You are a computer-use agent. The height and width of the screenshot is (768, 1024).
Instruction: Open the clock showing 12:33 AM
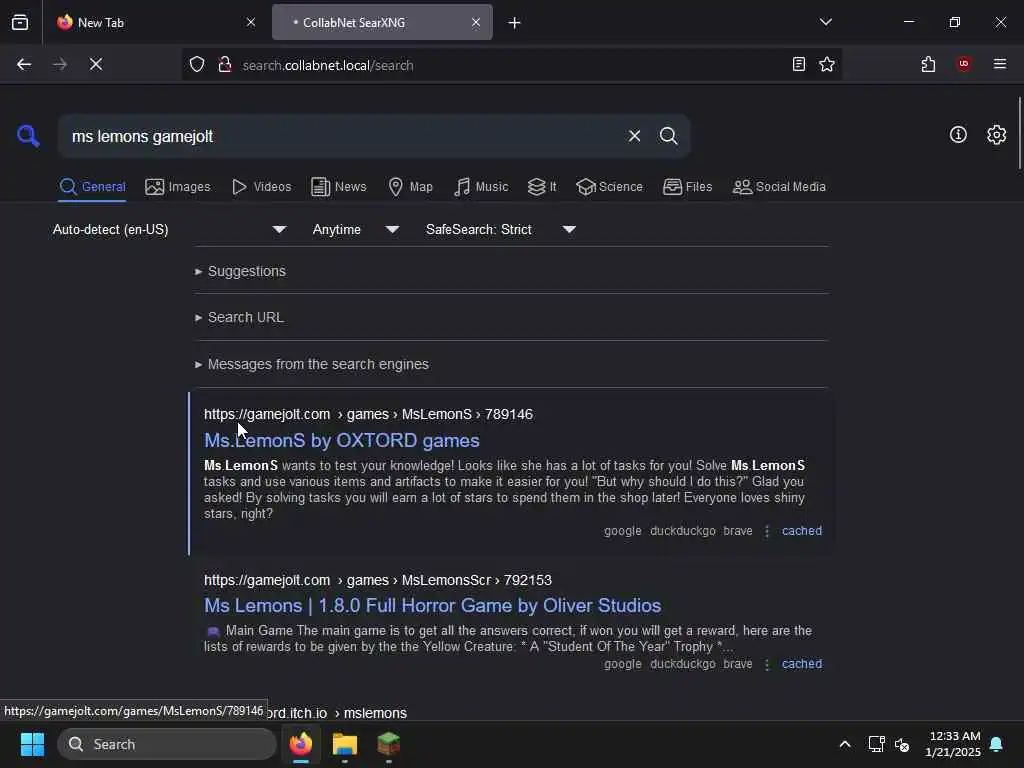953,744
